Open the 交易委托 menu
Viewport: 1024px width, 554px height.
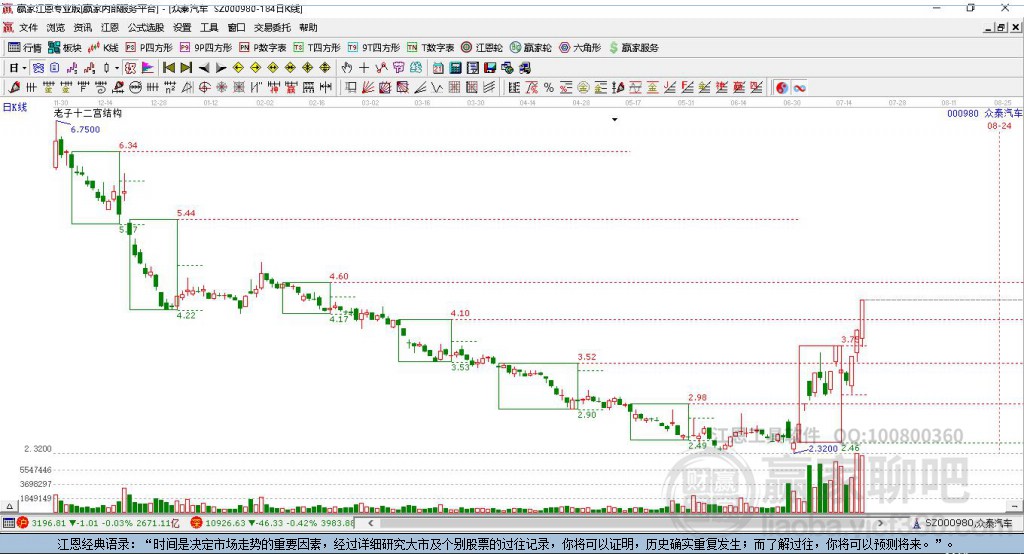click(x=272, y=27)
